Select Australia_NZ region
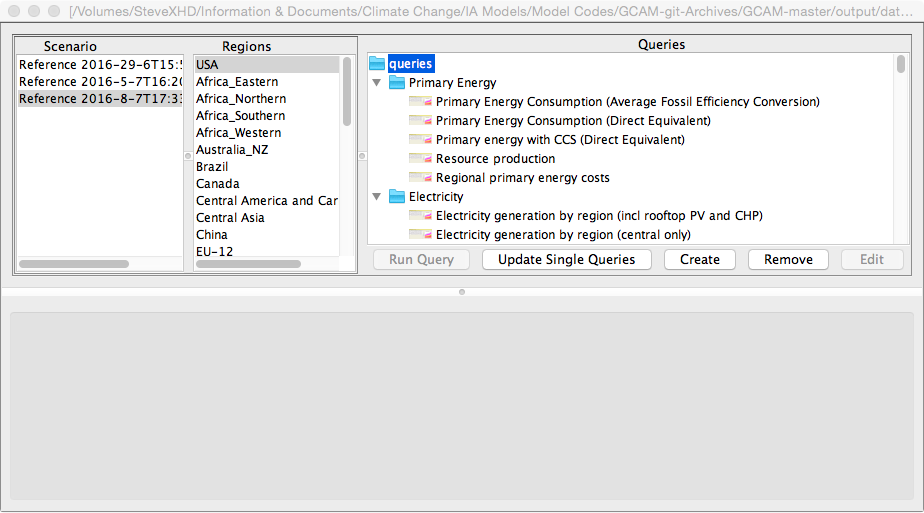This screenshot has width=924, height=513. point(267,150)
